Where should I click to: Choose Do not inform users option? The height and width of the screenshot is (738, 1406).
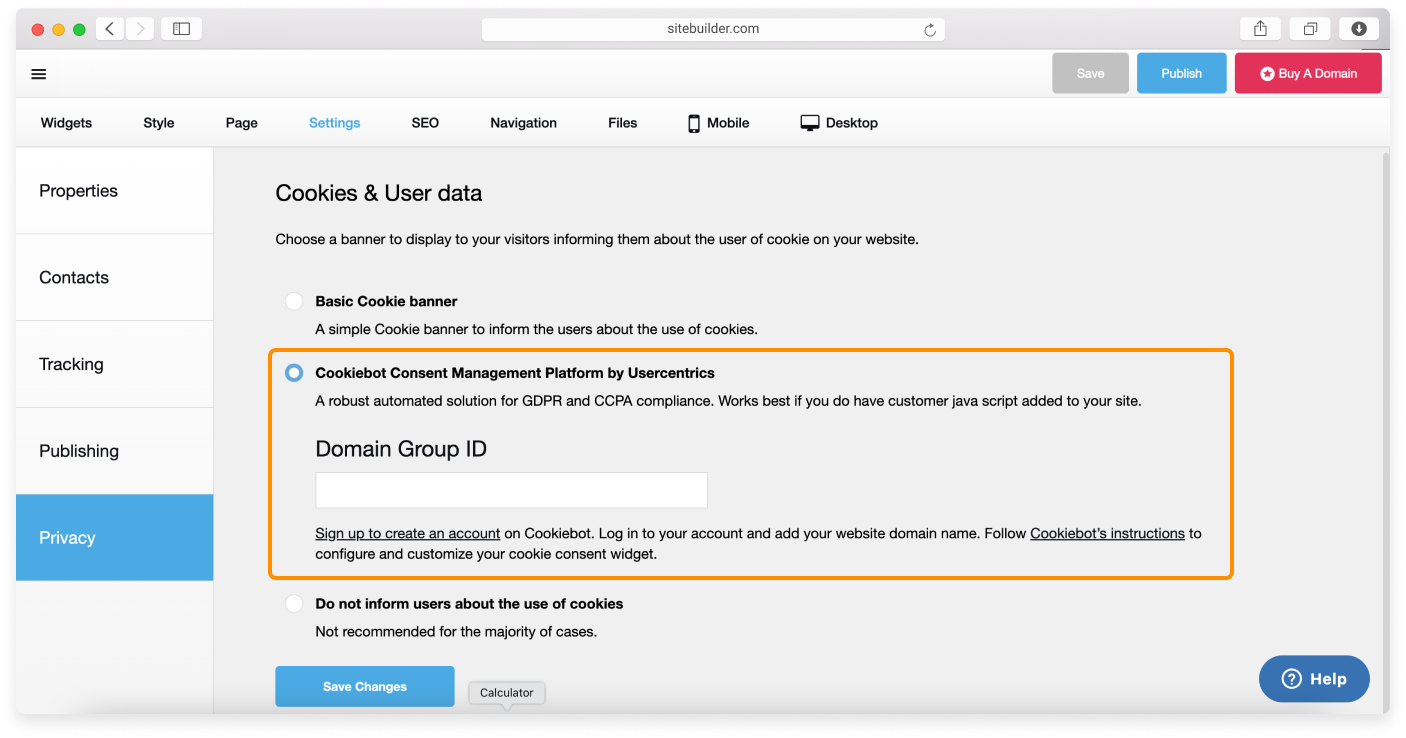(294, 604)
